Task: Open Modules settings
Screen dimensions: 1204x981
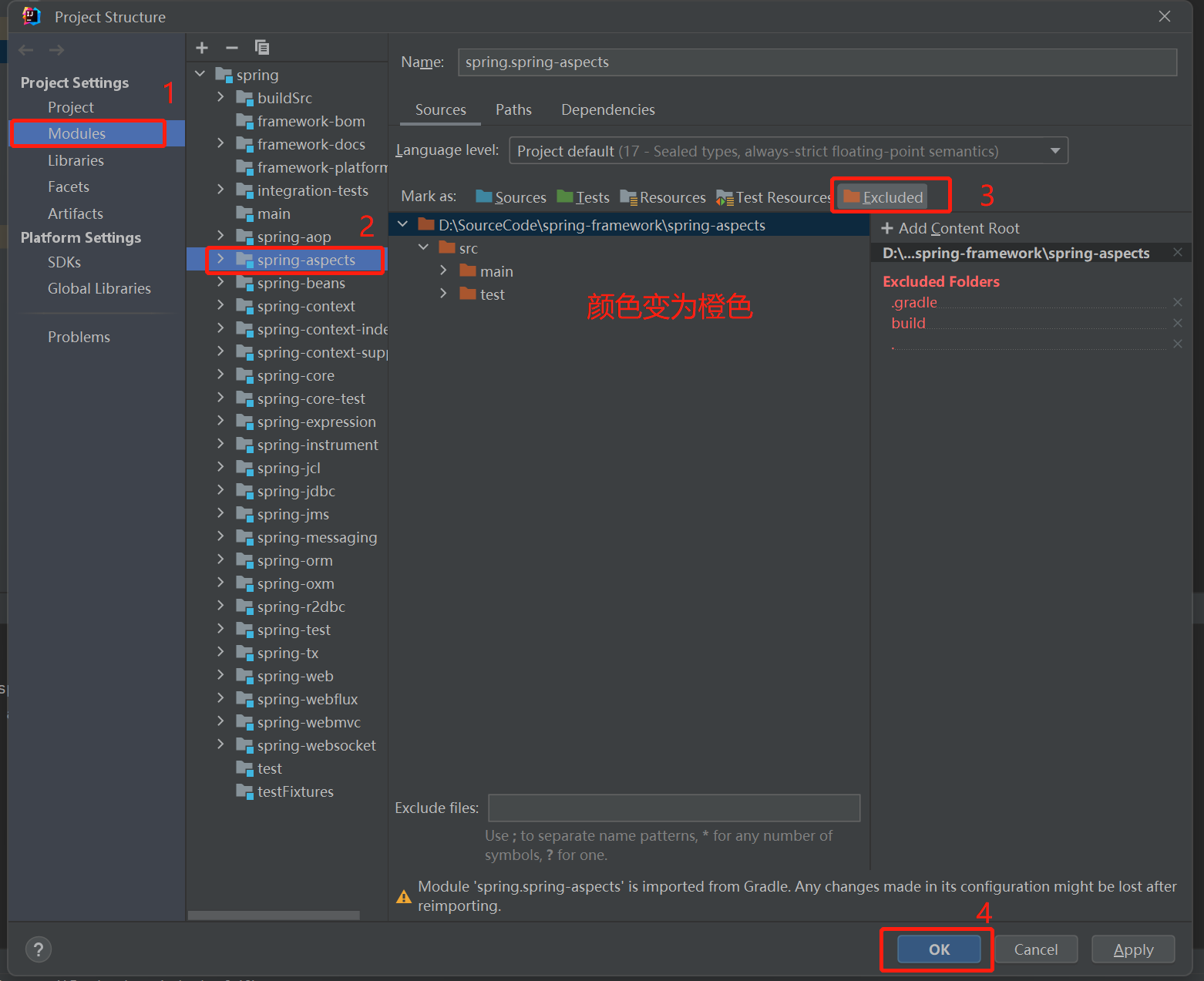Action: pos(77,133)
